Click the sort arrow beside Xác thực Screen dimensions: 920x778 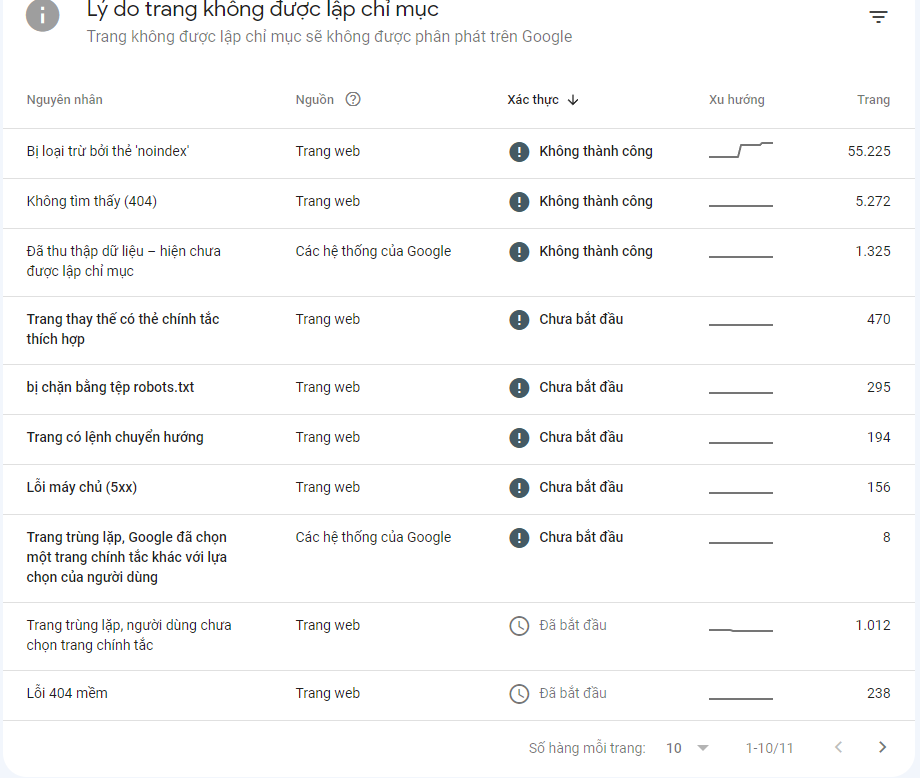pyautogui.click(x=573, y=100)
